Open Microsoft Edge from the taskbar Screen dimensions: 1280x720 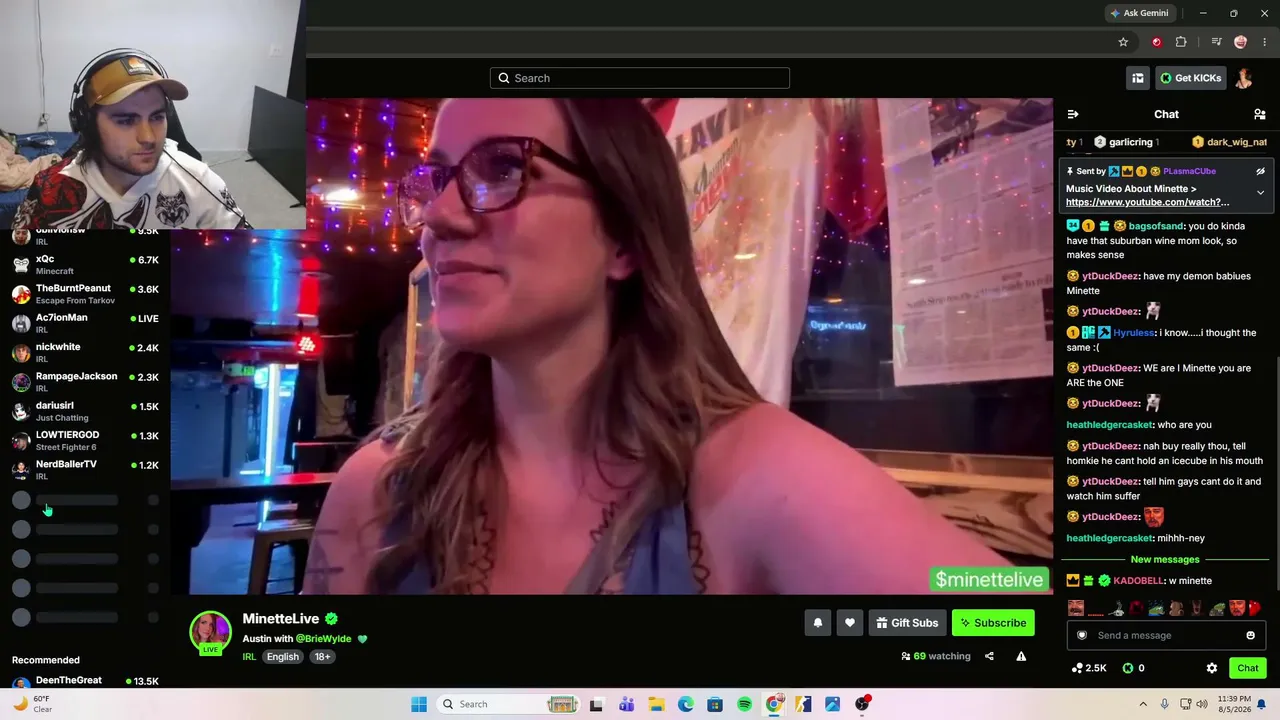[x=686, y=704]
